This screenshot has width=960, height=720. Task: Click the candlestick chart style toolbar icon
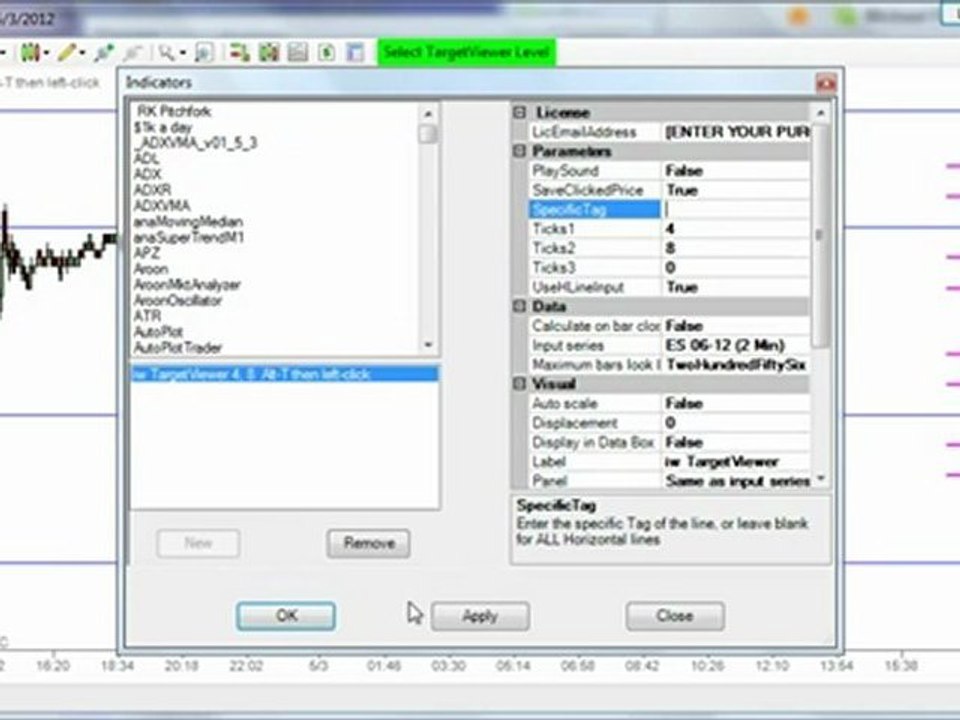tap(29, 53)
